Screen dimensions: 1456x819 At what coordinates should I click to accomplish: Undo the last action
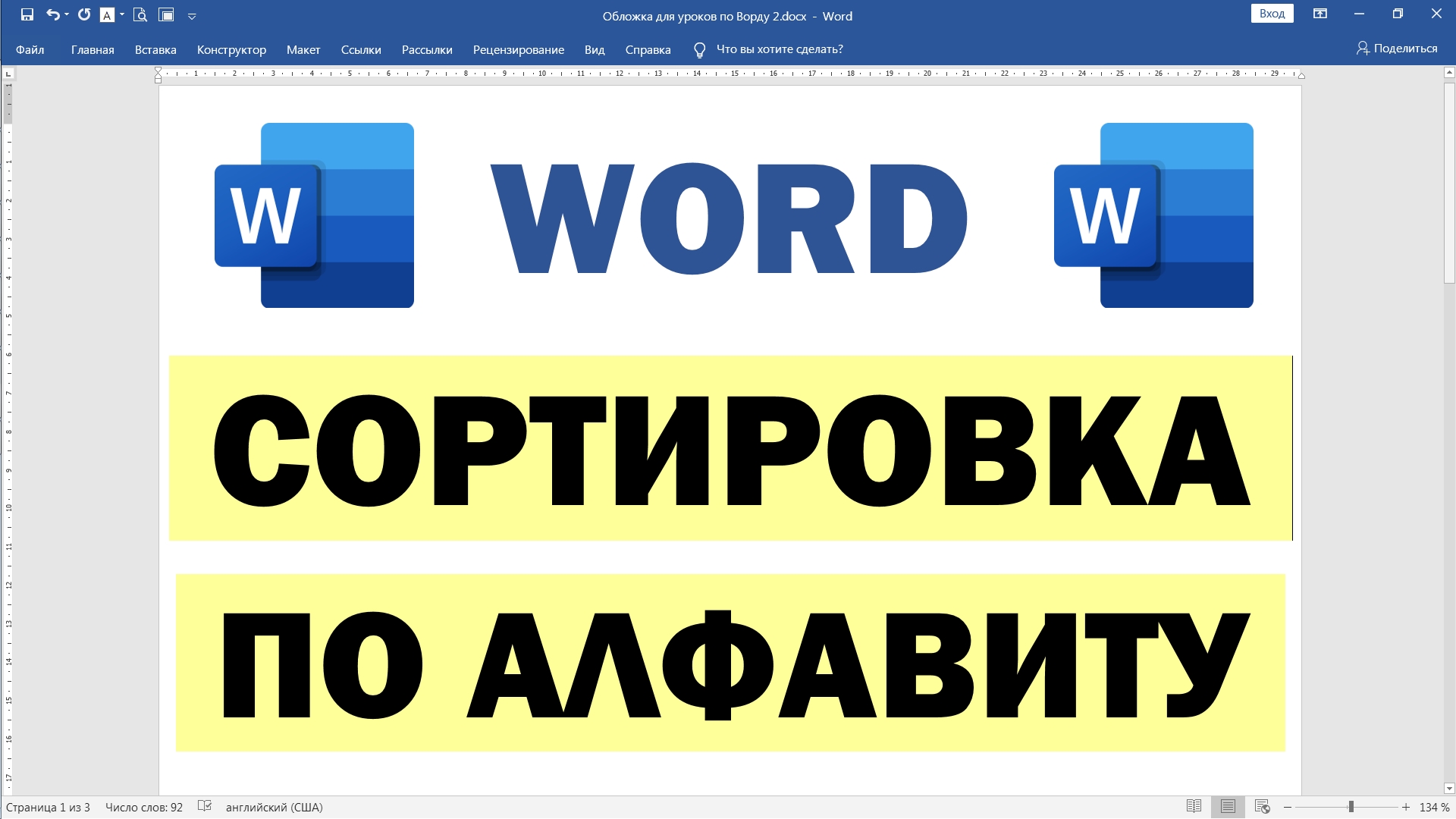click(x=52, y=14)
